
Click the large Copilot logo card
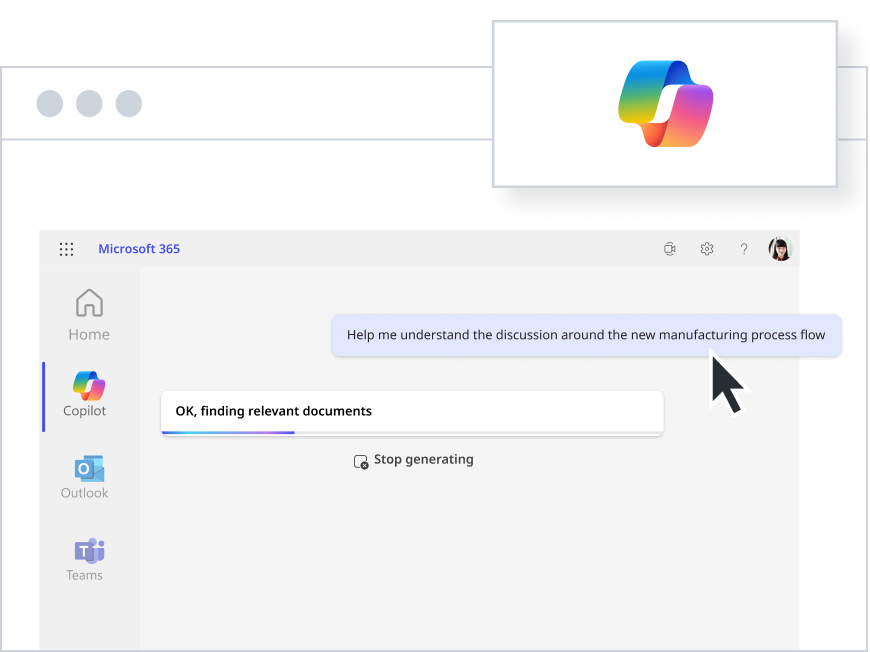[x=665, y=104]
